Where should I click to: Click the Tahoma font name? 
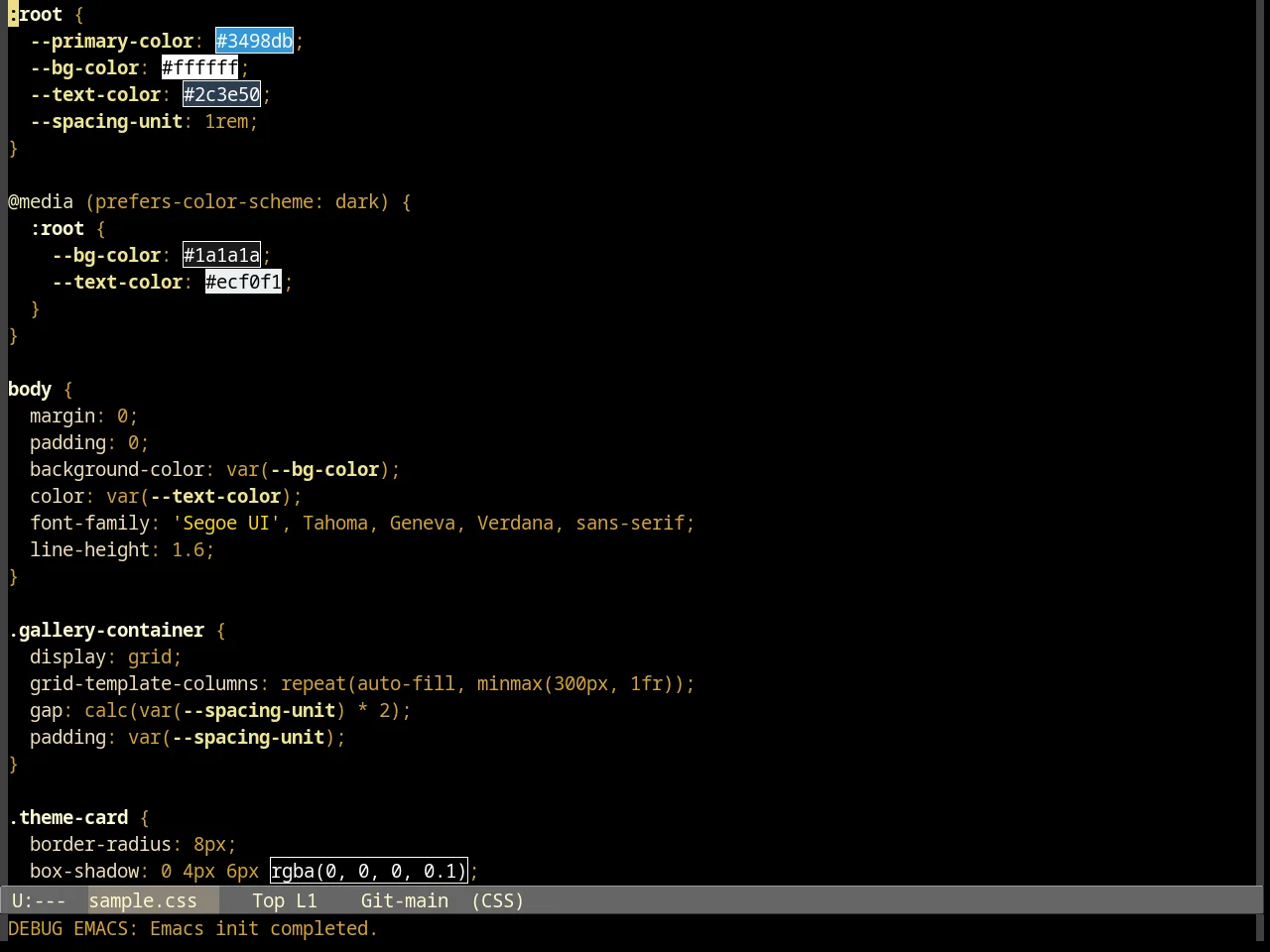coord(335,523)
